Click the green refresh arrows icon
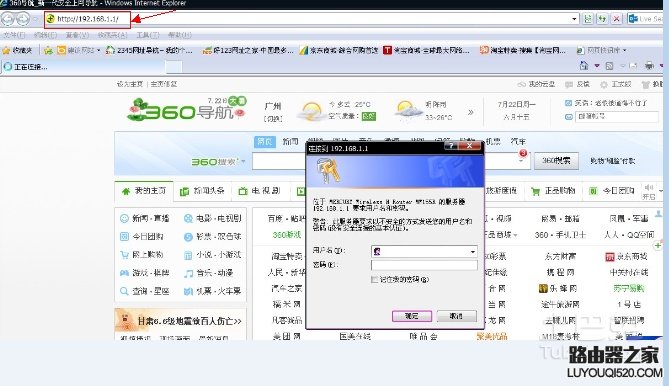The image size is (669, 386). (602, 19)
